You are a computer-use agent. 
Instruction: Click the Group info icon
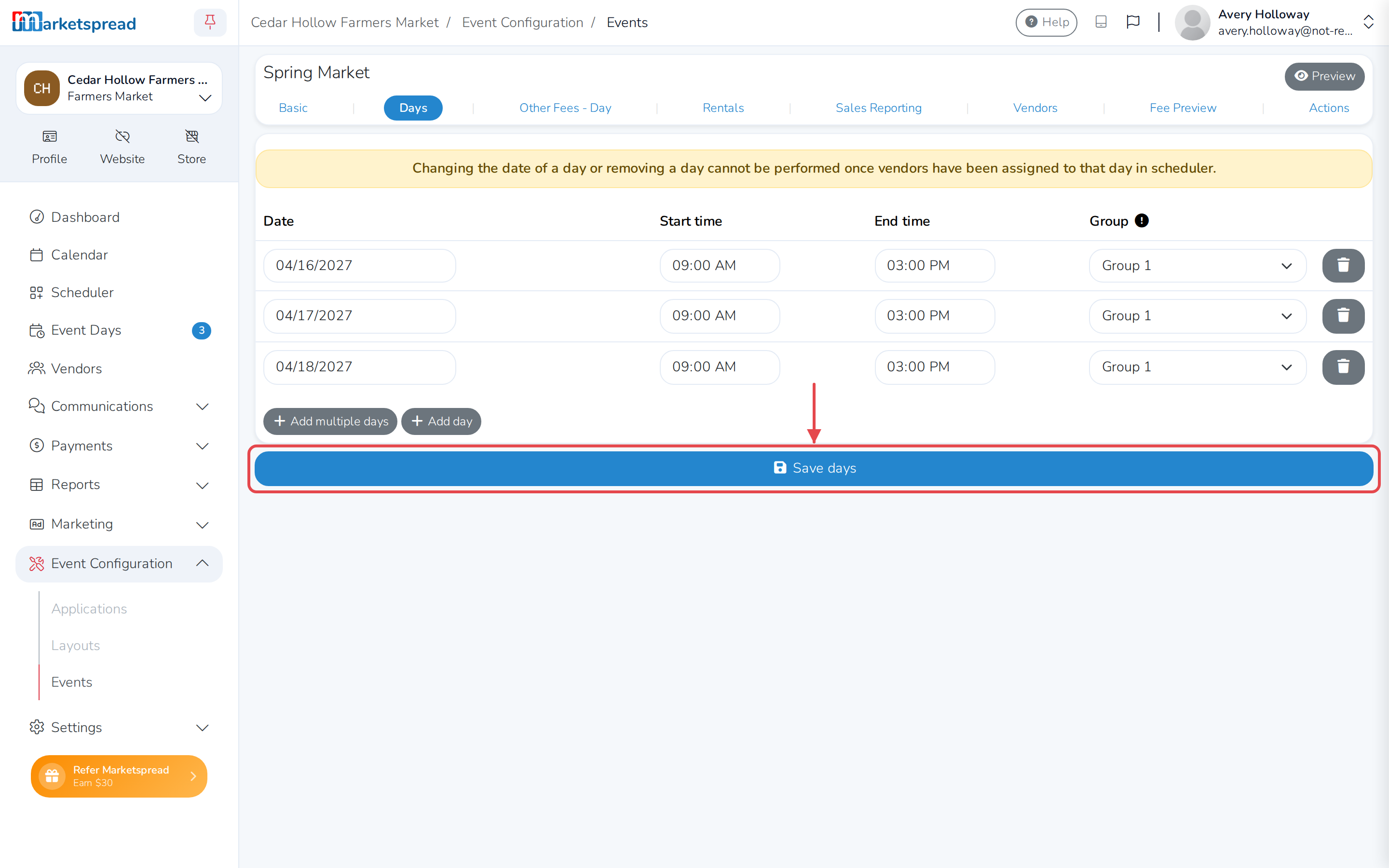pyautogui.click(x=1142, y=220)
